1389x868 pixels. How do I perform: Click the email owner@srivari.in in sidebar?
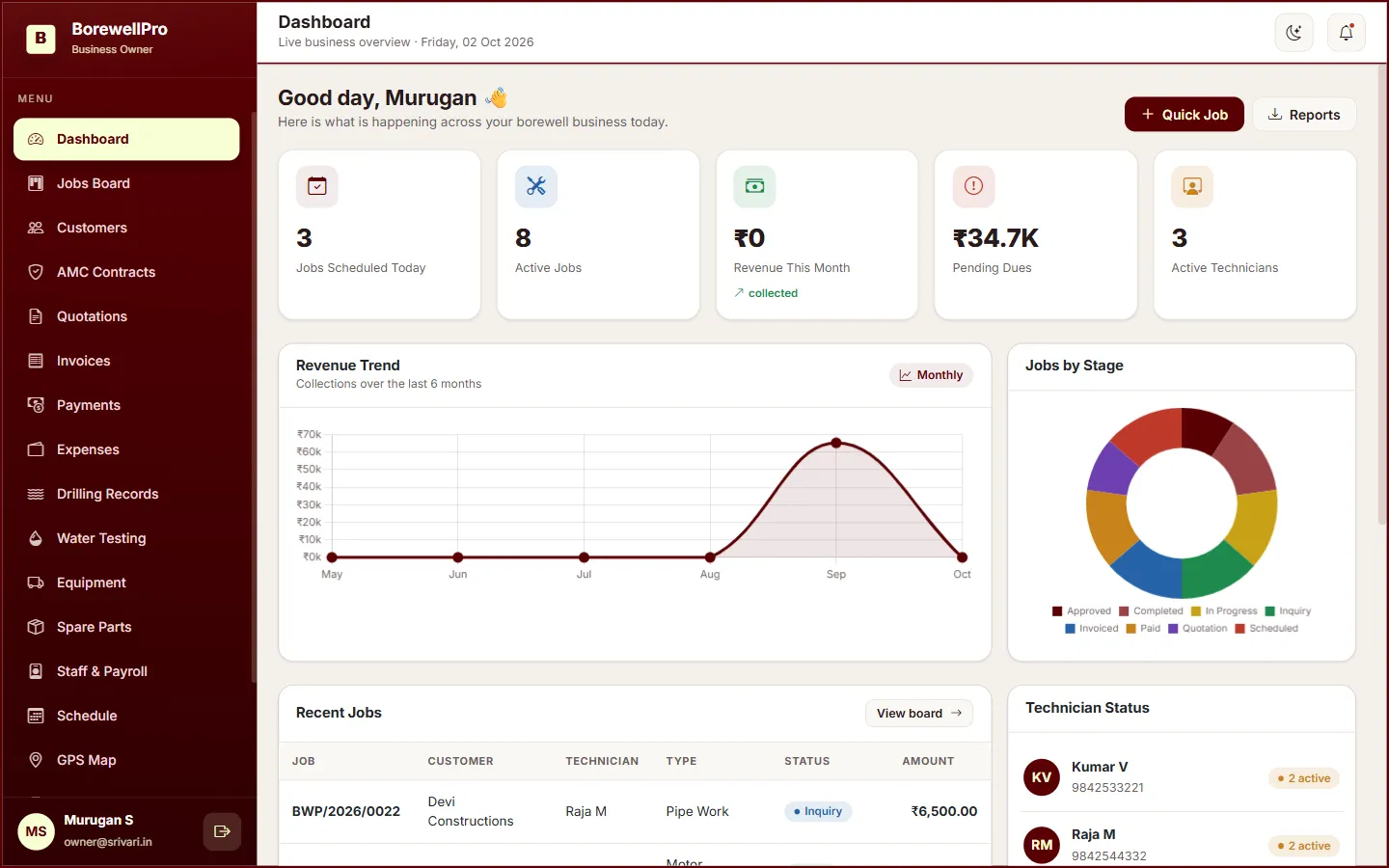pyautogui.click(x=108, y=842)
